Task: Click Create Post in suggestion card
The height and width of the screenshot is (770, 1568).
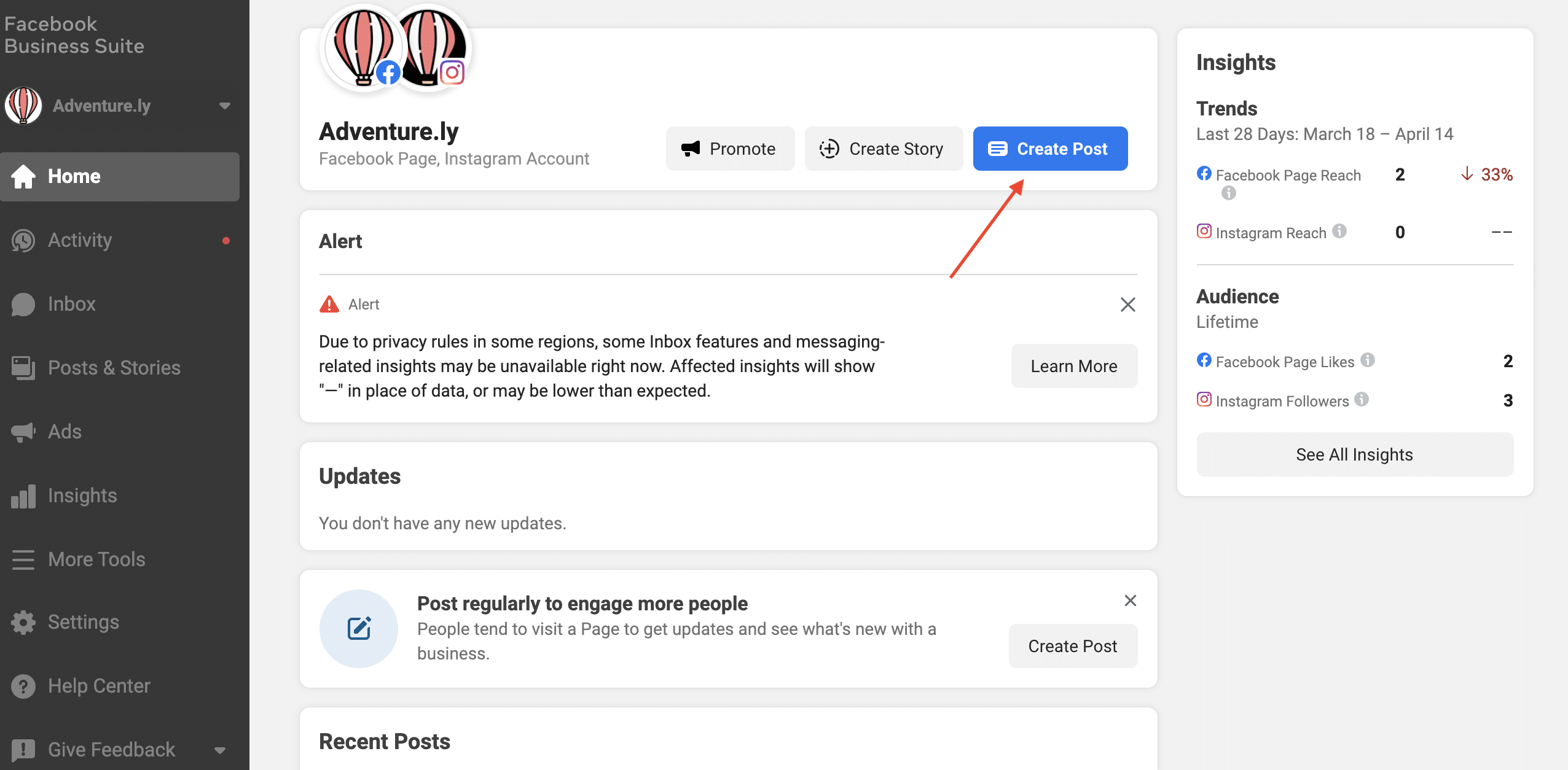Action: pyautogui.click(x=1073, y=646)
